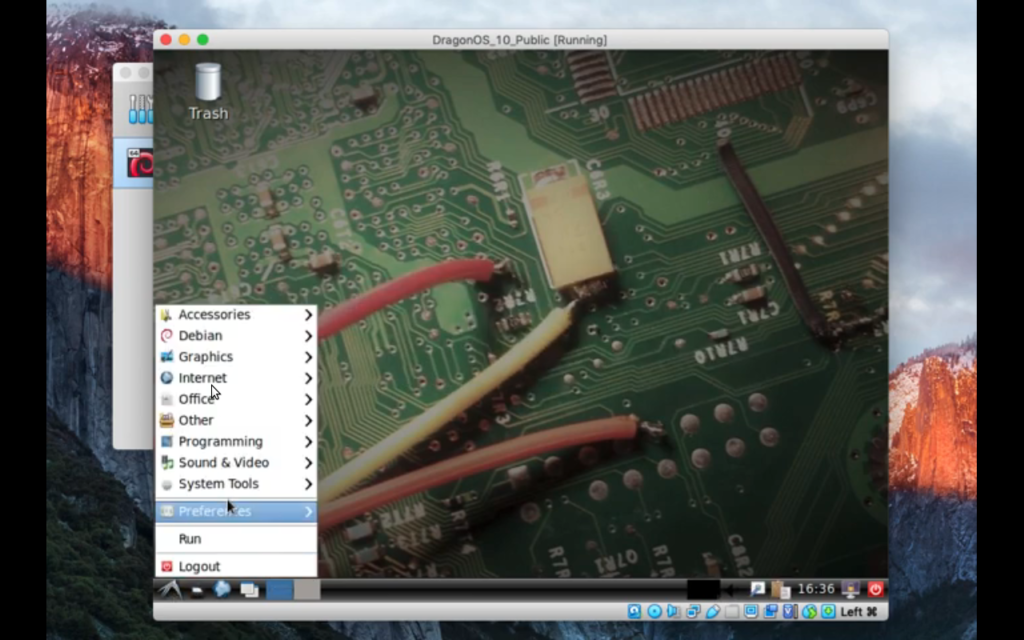Click the iconify all windows panel icon
The width and height of the screenshot is (1024, 640).
tap(249, 590)
